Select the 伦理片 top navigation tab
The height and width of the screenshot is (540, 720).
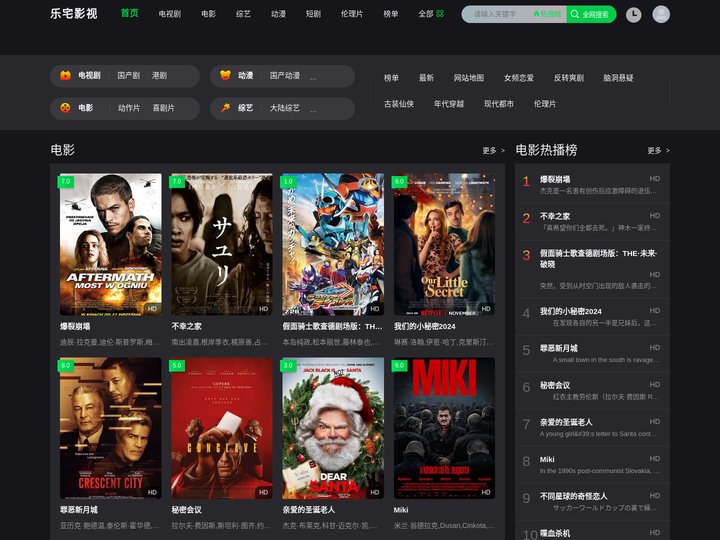pos(352,14)
